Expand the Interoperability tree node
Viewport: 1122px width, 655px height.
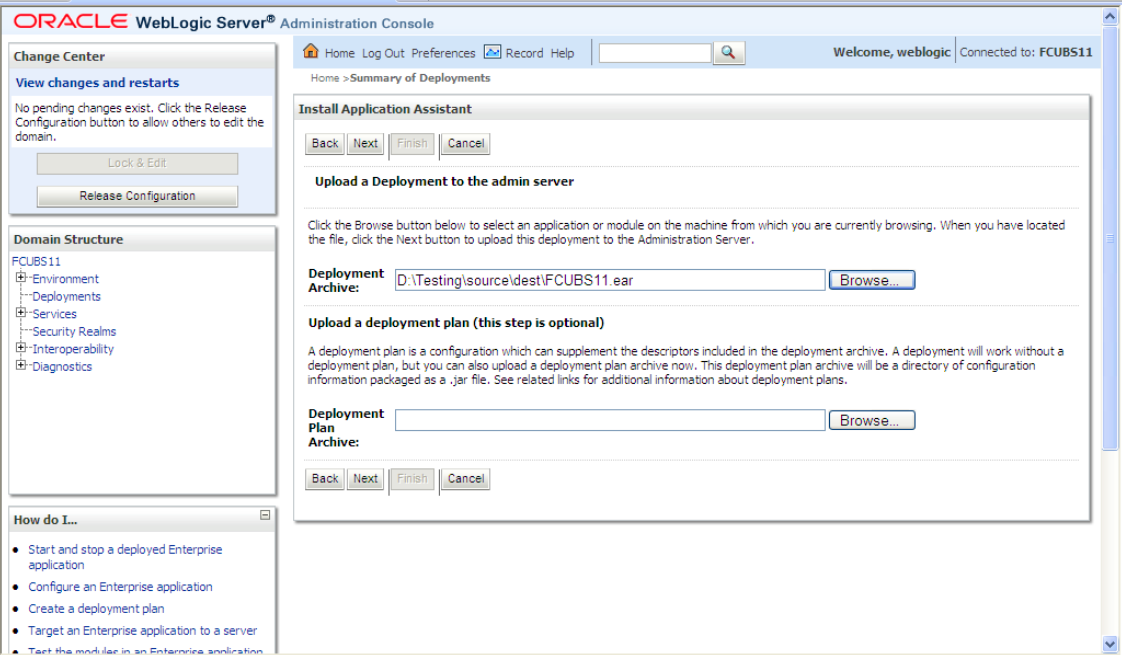(19, 348)
